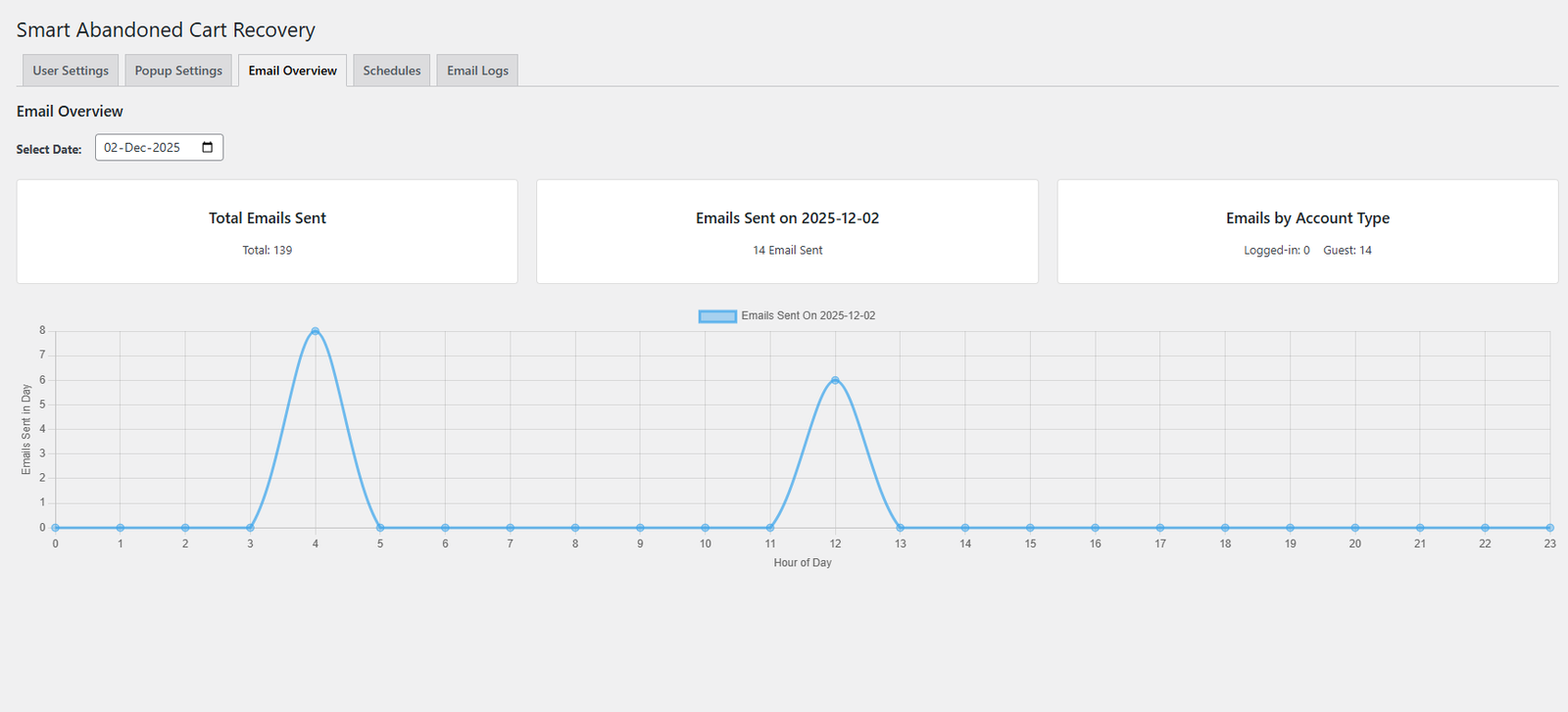
Task: Click the 'Emails Sent On 2025-12-02' legend label
Action: click(x=808, y=316)
